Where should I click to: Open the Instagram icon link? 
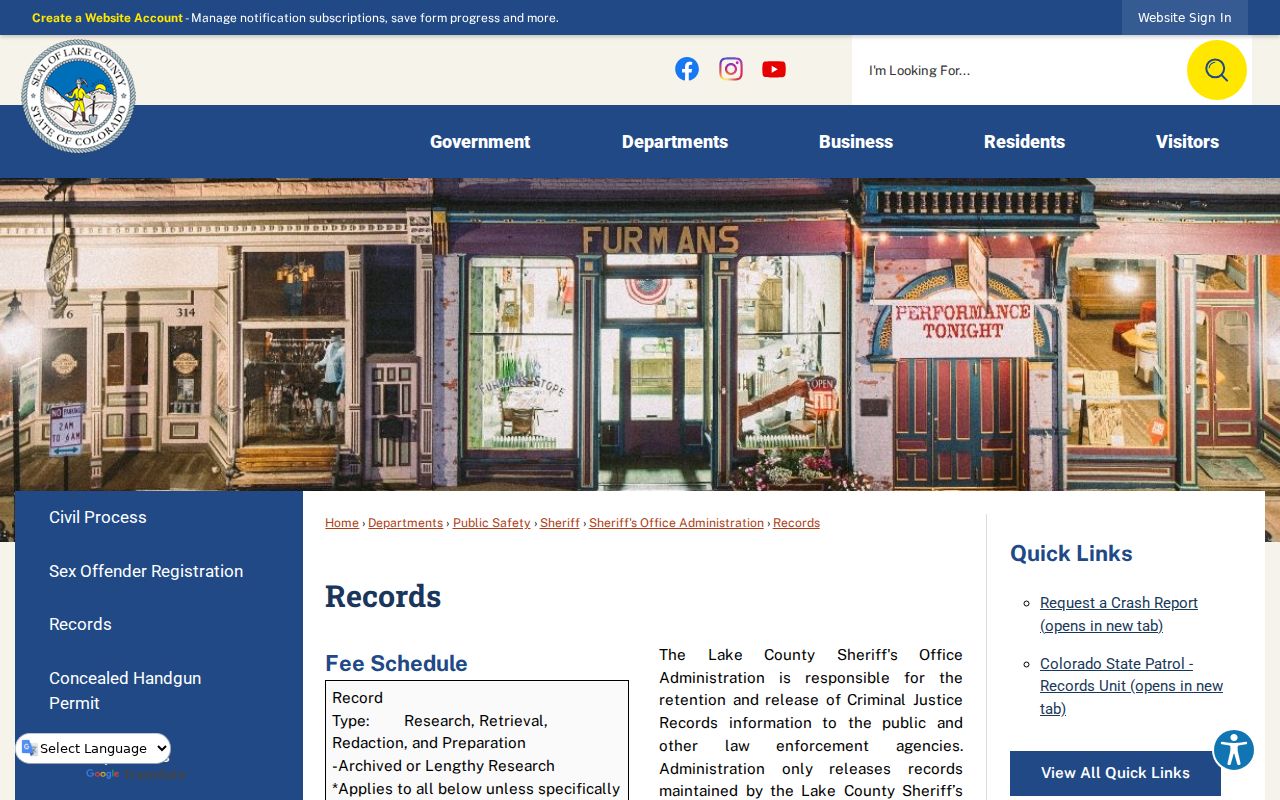pos(731,69)
